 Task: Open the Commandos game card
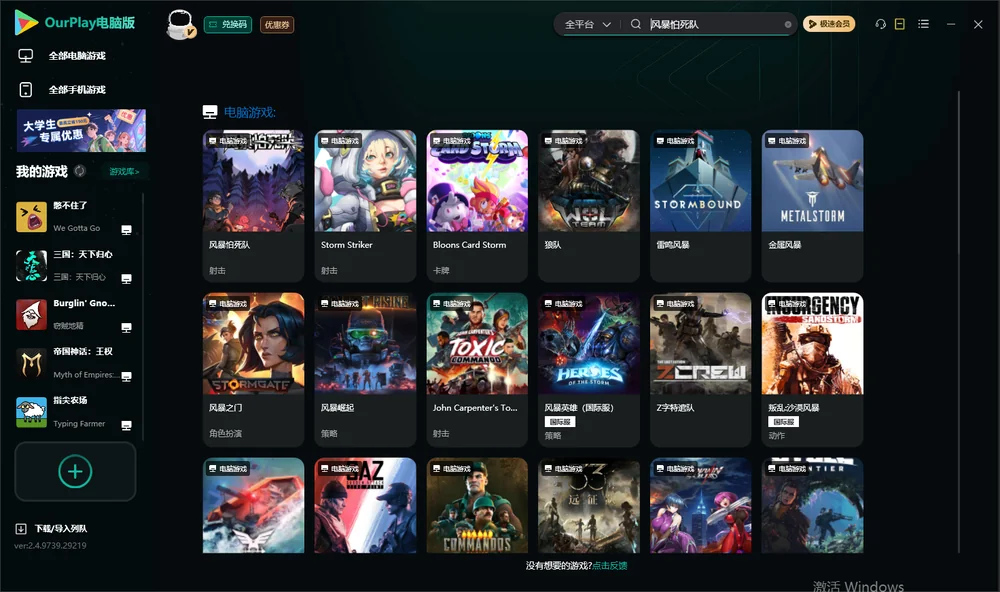pos(477,505)
